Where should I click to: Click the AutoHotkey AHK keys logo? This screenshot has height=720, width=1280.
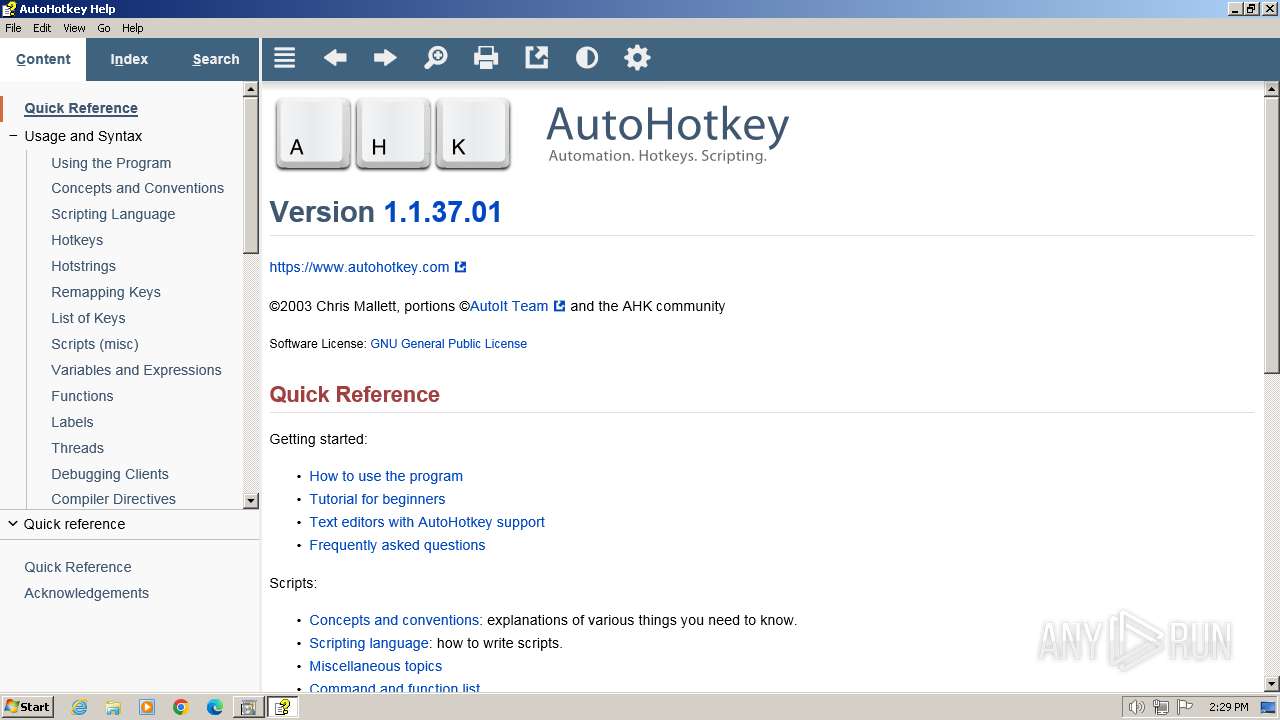[x=393, y=134]
